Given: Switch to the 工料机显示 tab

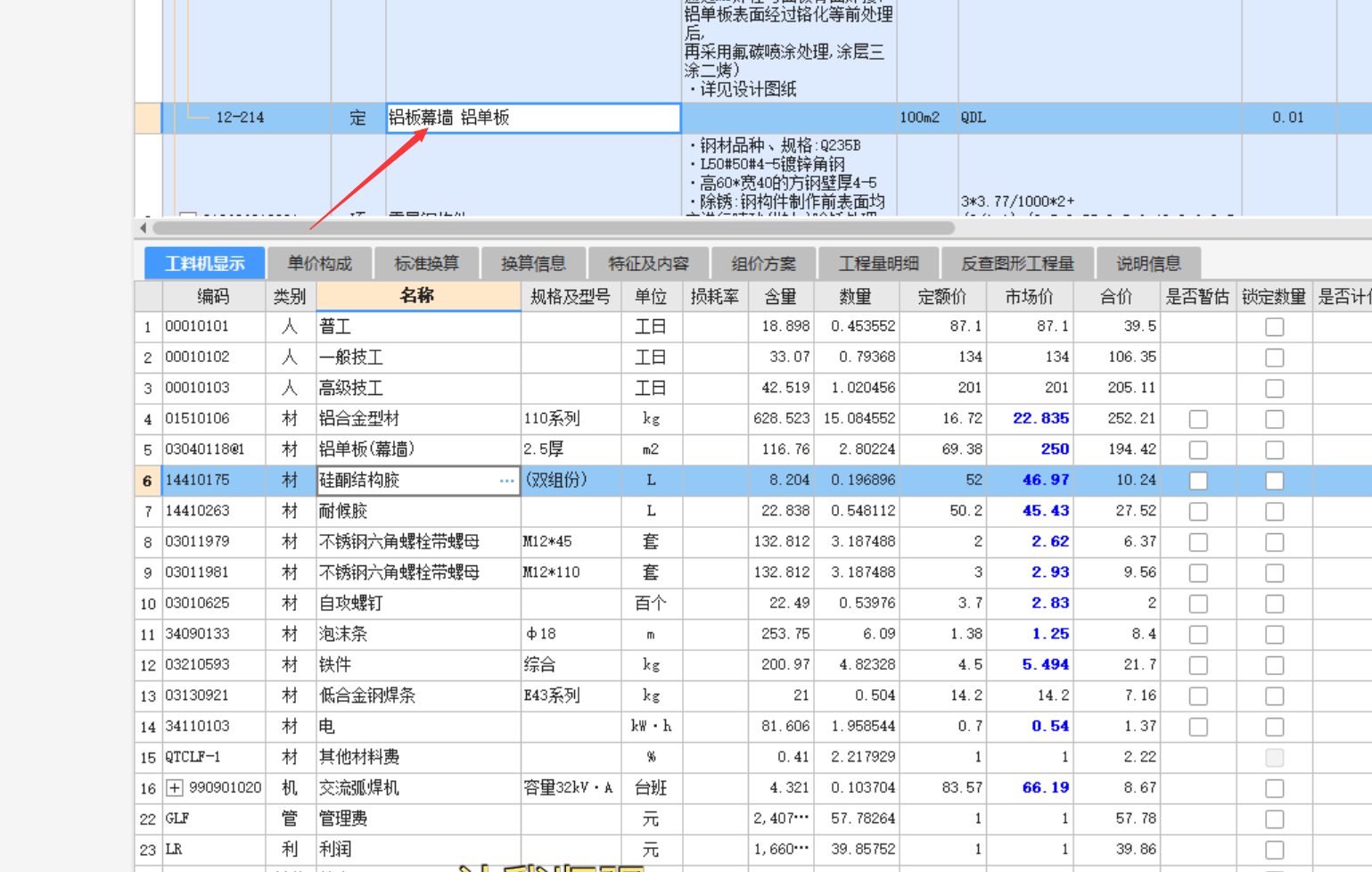Looking at the screenshot, I should pyautogui.click(x=204, y=263).
